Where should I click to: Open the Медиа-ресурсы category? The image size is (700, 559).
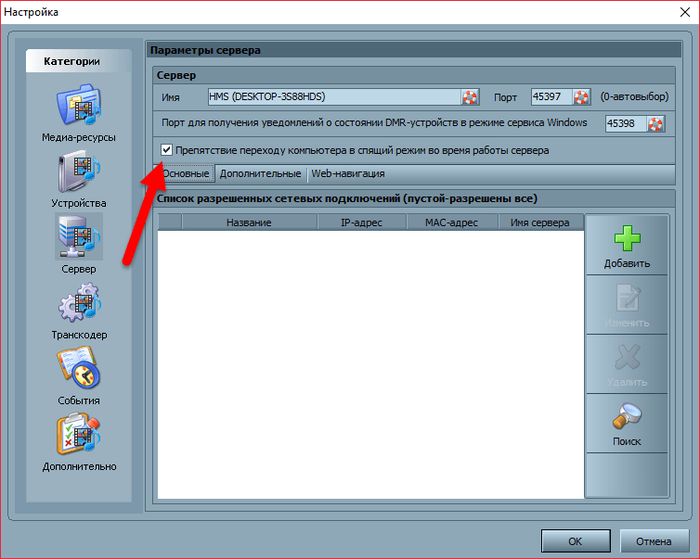(79, 113)
